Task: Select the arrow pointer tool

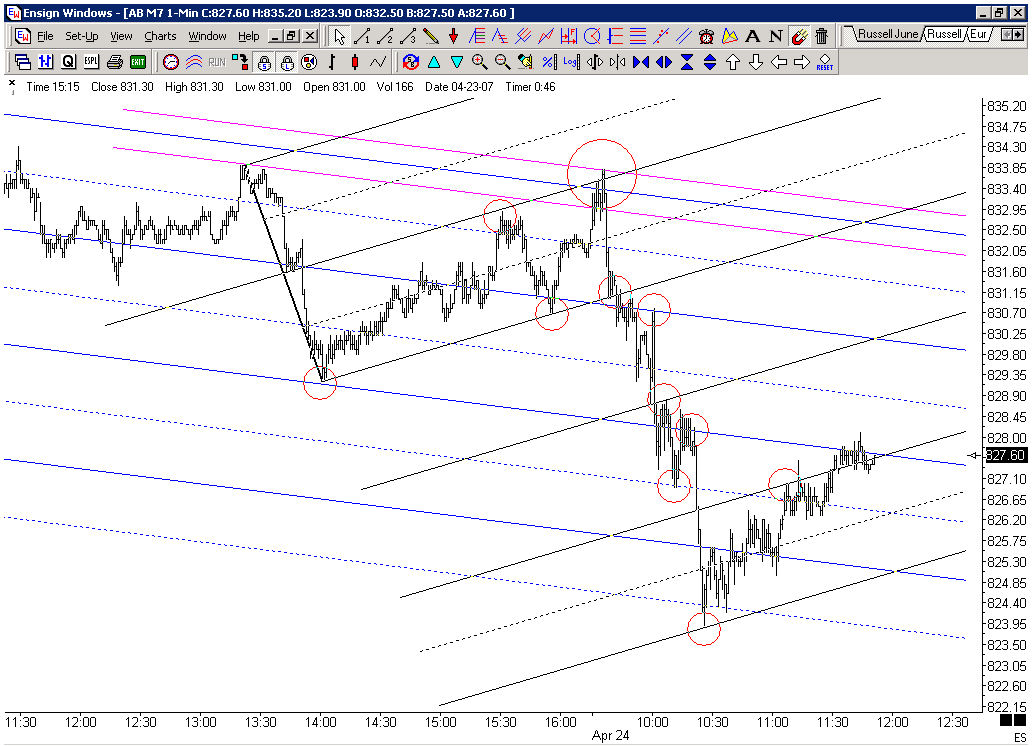Action: tap(340, 36)
